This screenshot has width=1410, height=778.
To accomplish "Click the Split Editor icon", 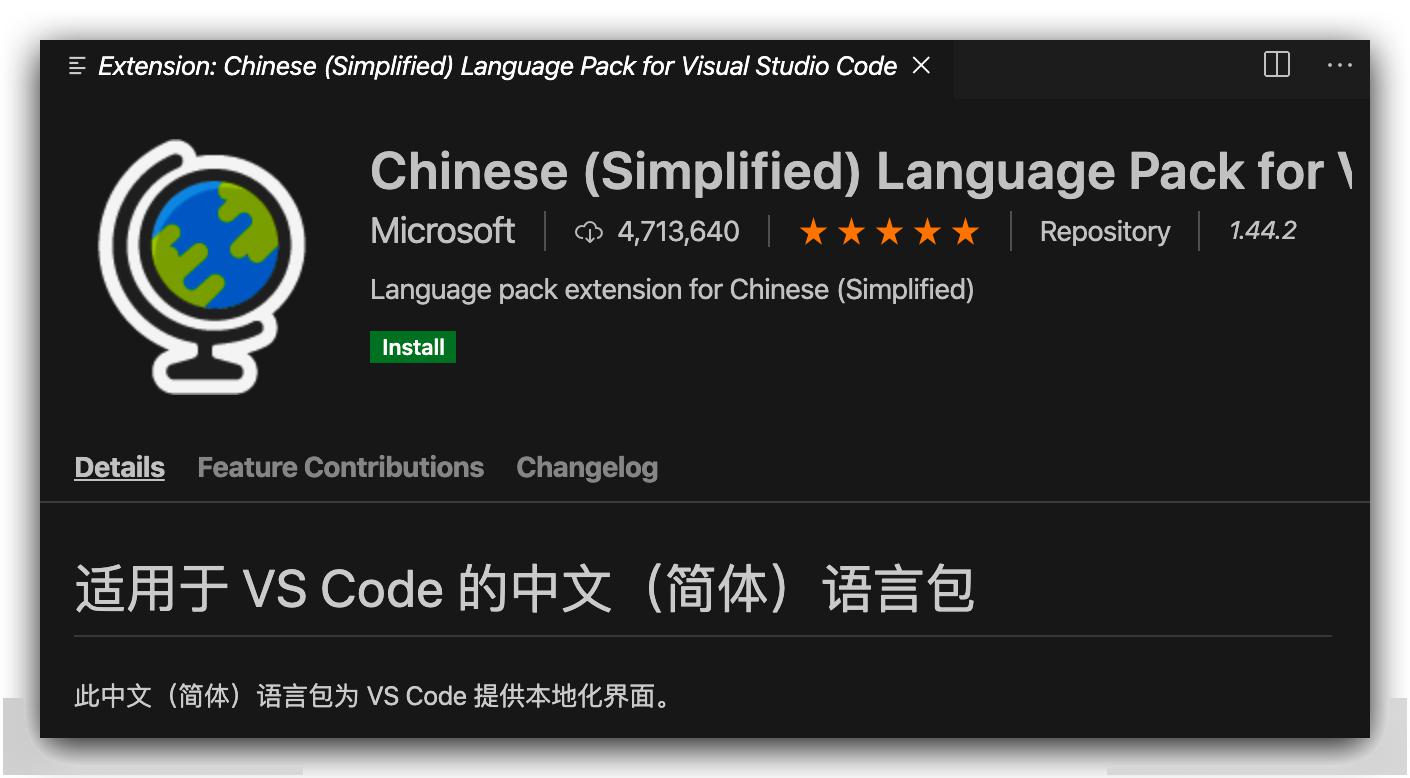I will coord(1277,65).
